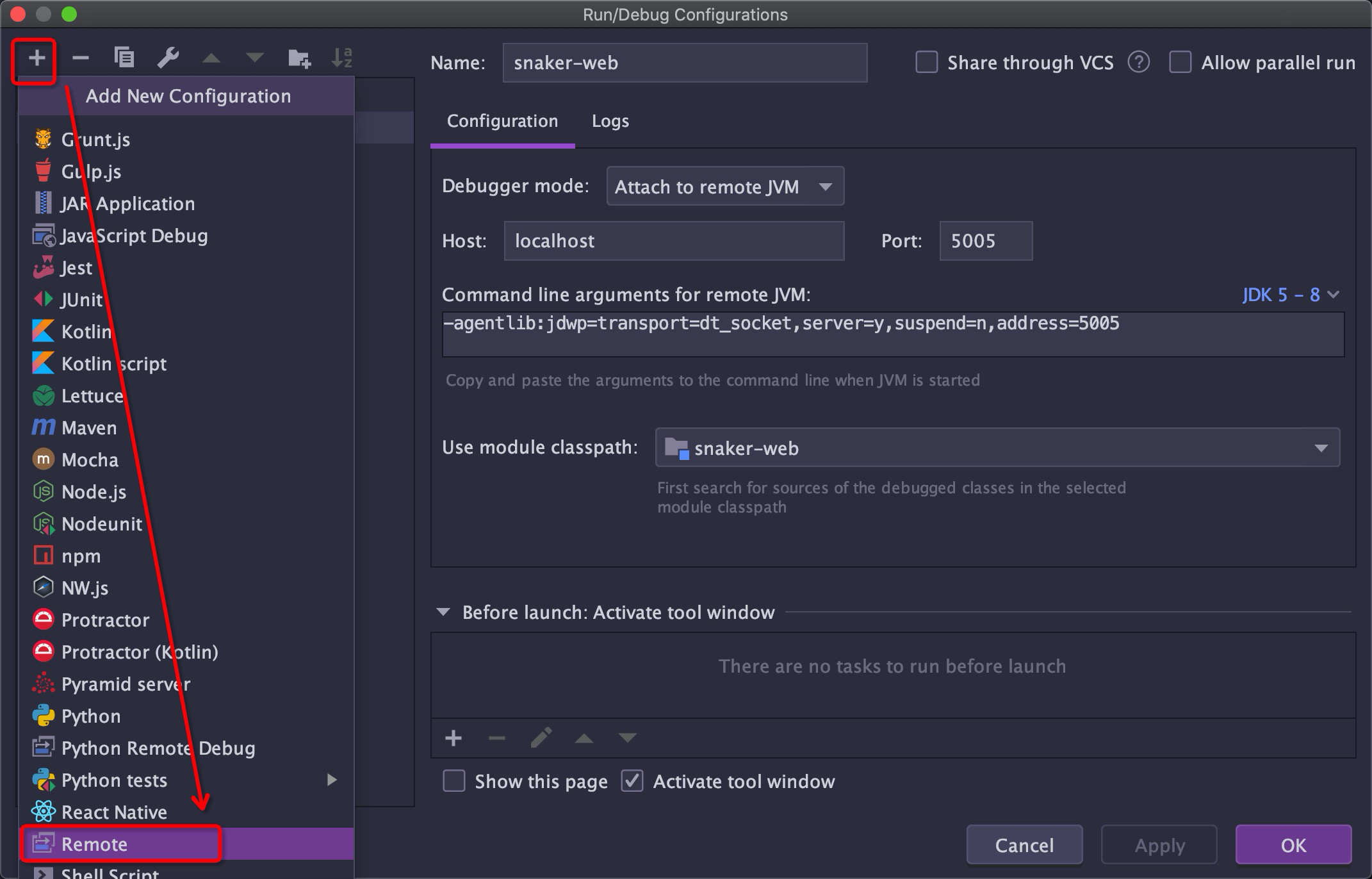Click the new folder icon in the toolbar
1372x879 pixels.
click(298, 57)
